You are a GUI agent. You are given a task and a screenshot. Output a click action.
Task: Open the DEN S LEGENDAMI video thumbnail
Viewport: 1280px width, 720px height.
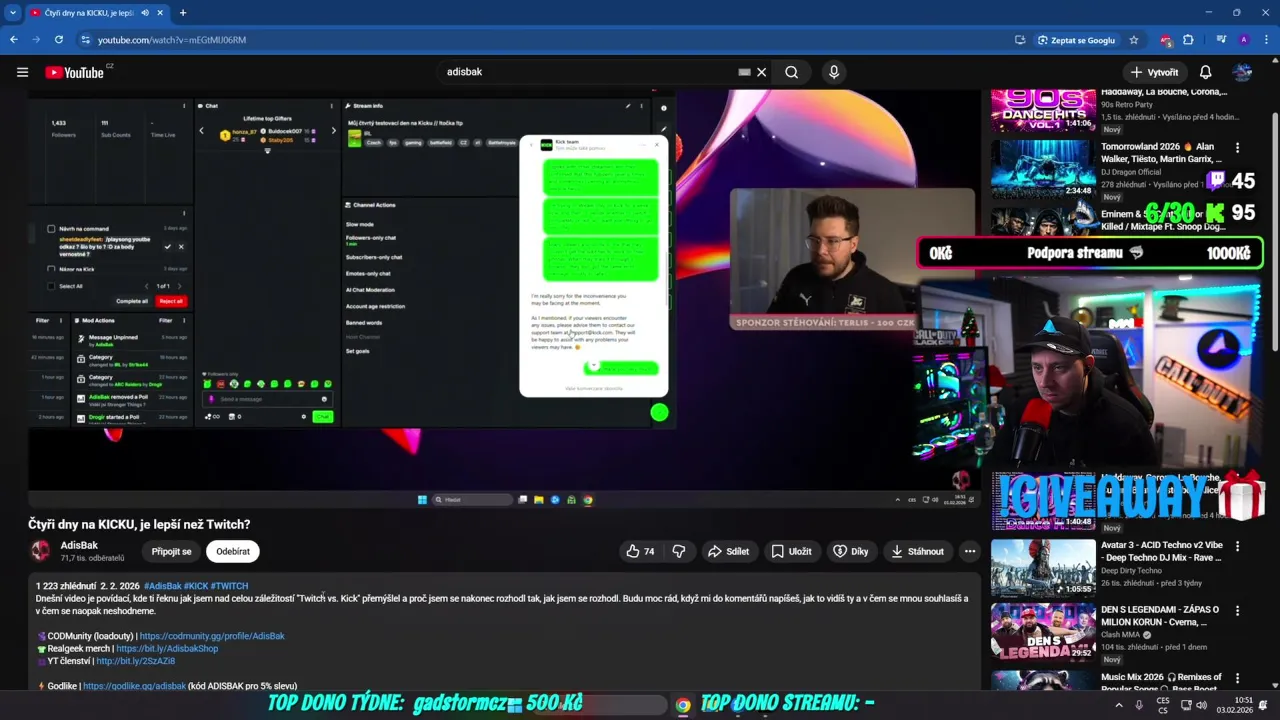1043,632
